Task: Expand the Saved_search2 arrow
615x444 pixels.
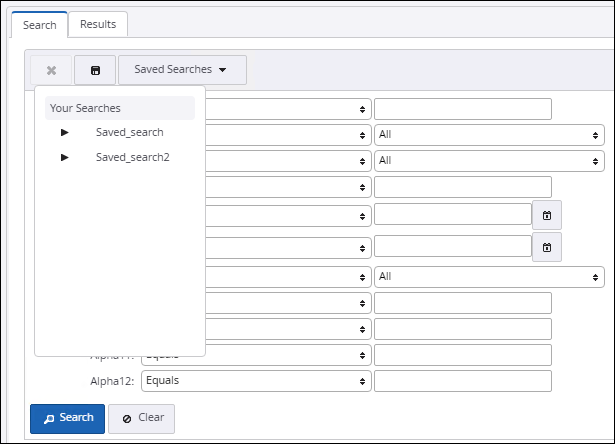Action: pyautogui.click(x=65, y=157)
